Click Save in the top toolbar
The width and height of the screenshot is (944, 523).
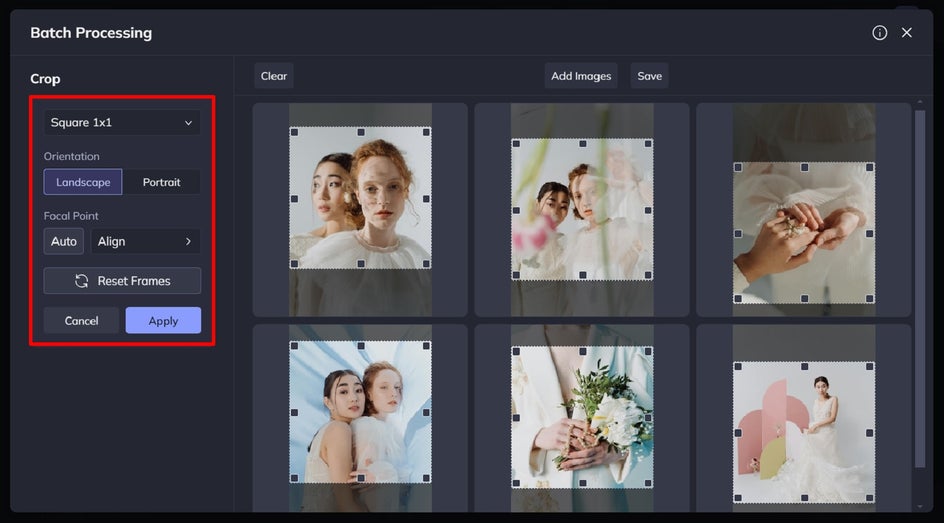(650, 76)
